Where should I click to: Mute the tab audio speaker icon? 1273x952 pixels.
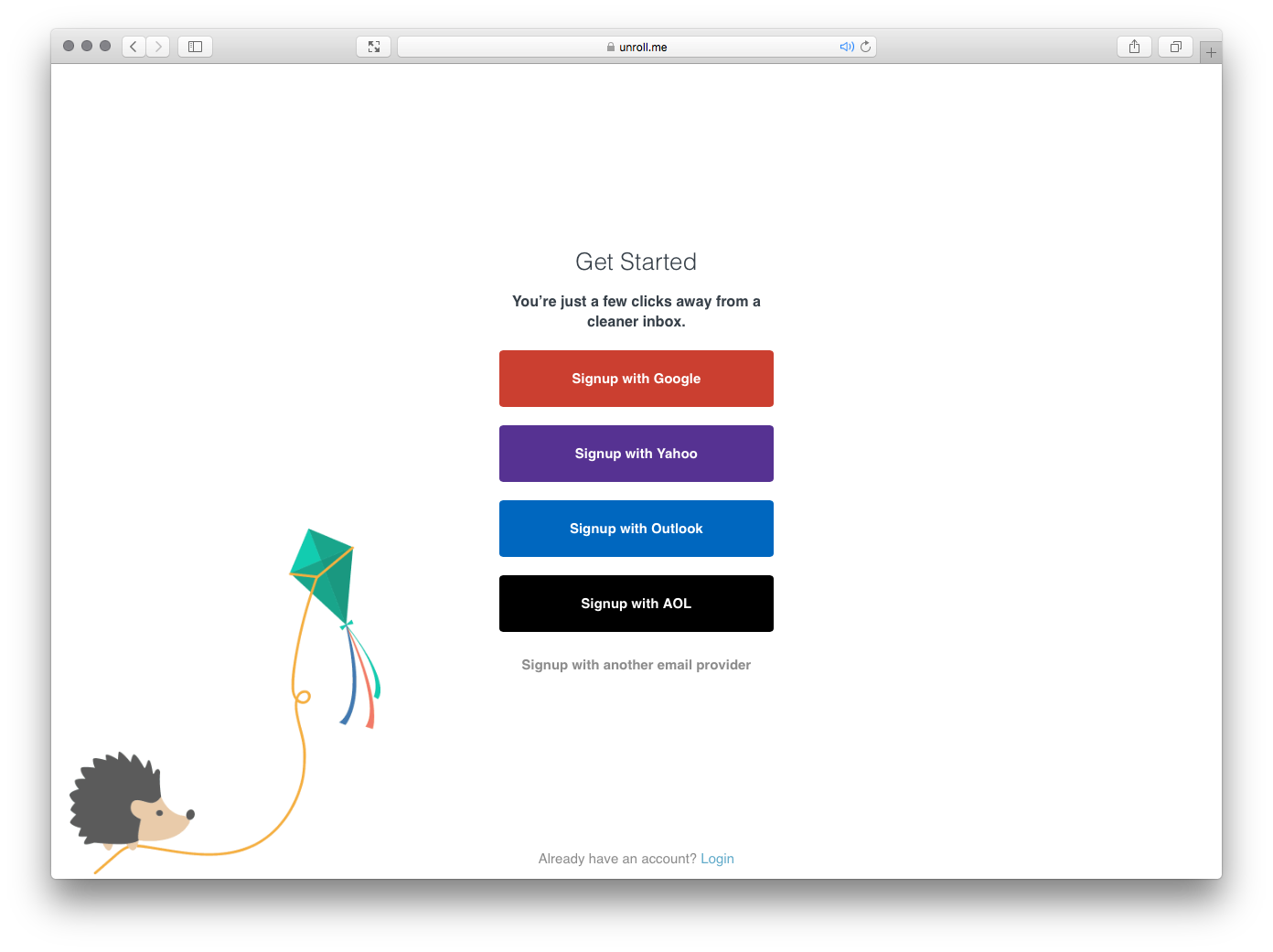[847, 47]
